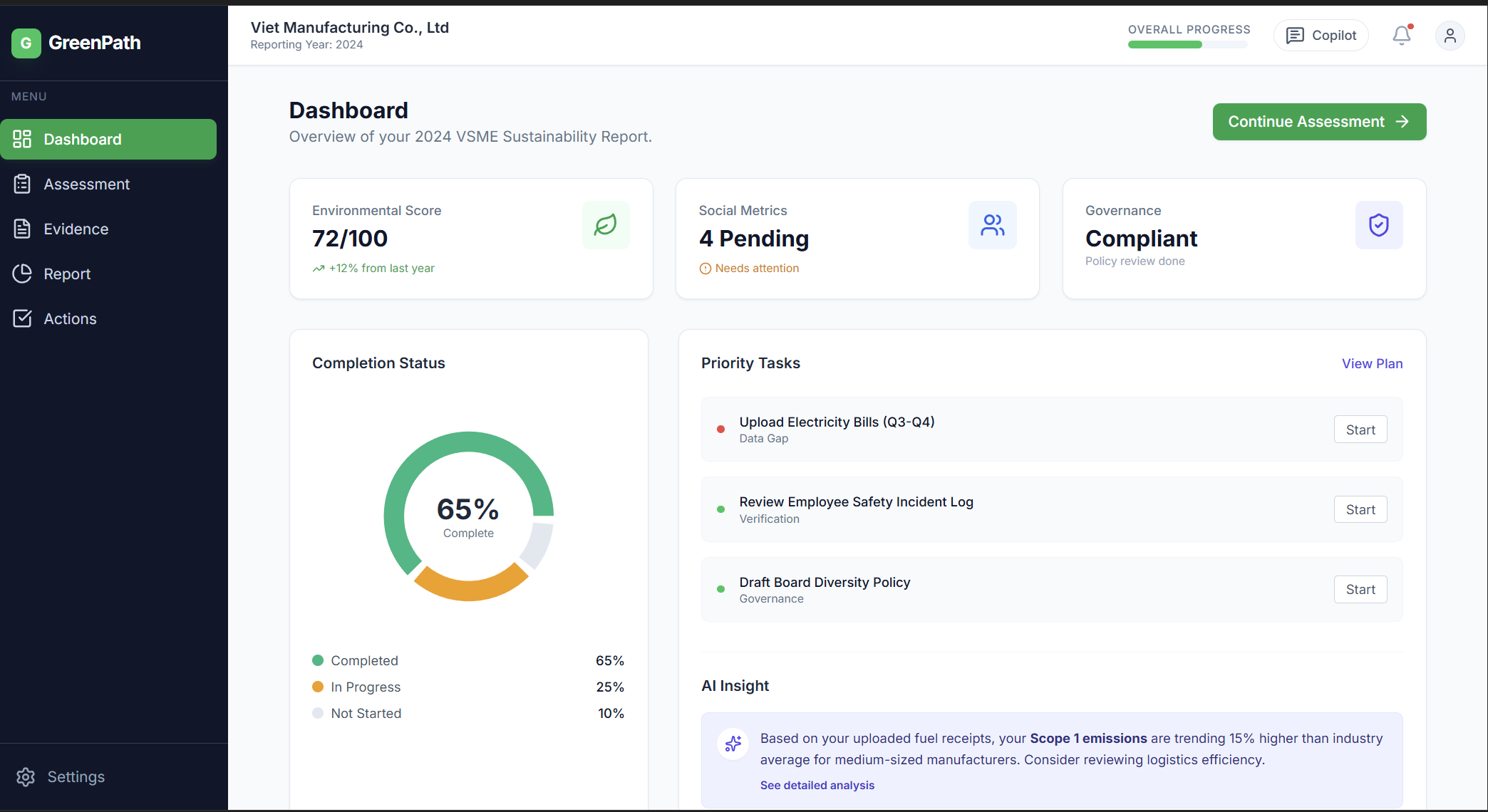Navigate to the Report page

[x=67, y=274]
